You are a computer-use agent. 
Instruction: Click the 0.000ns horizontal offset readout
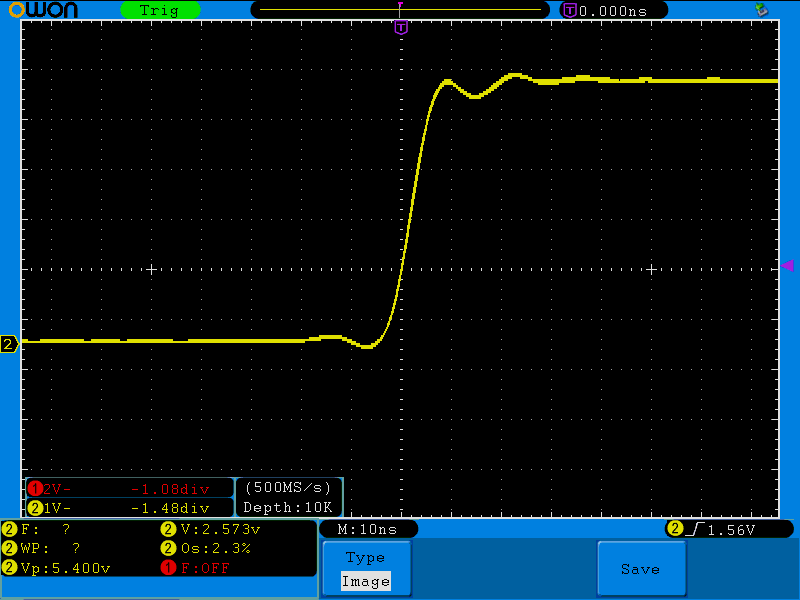[613, 11]
